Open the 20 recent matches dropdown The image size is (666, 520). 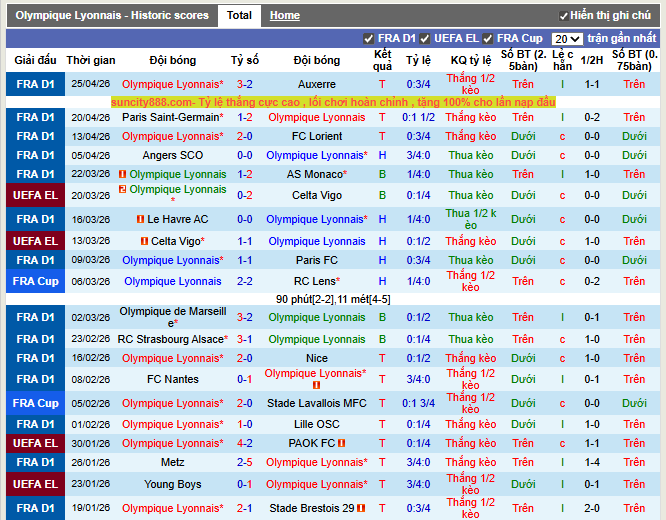(567, 39)
